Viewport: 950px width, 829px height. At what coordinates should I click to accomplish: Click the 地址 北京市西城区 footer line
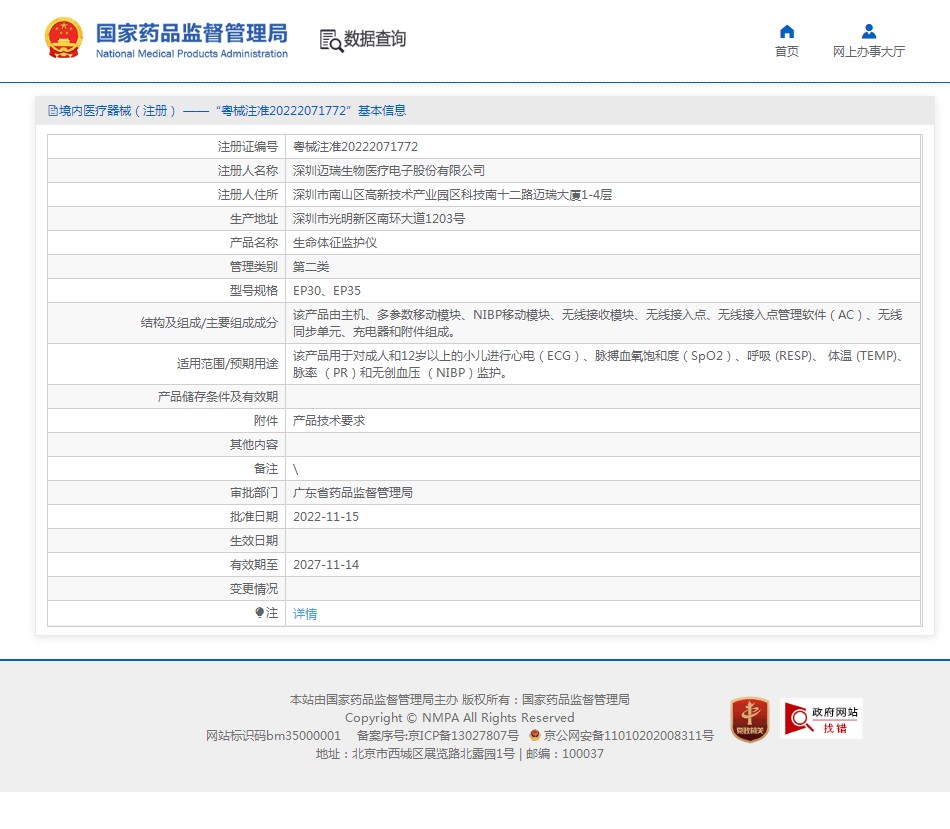[x=459, y=754]
